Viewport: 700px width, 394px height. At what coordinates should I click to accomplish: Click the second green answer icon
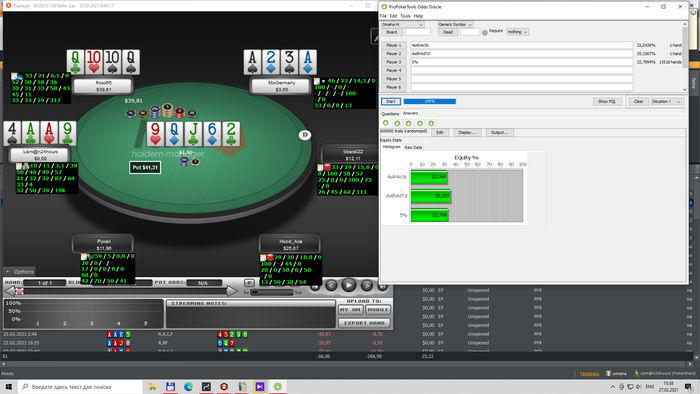tap(397, 124)
